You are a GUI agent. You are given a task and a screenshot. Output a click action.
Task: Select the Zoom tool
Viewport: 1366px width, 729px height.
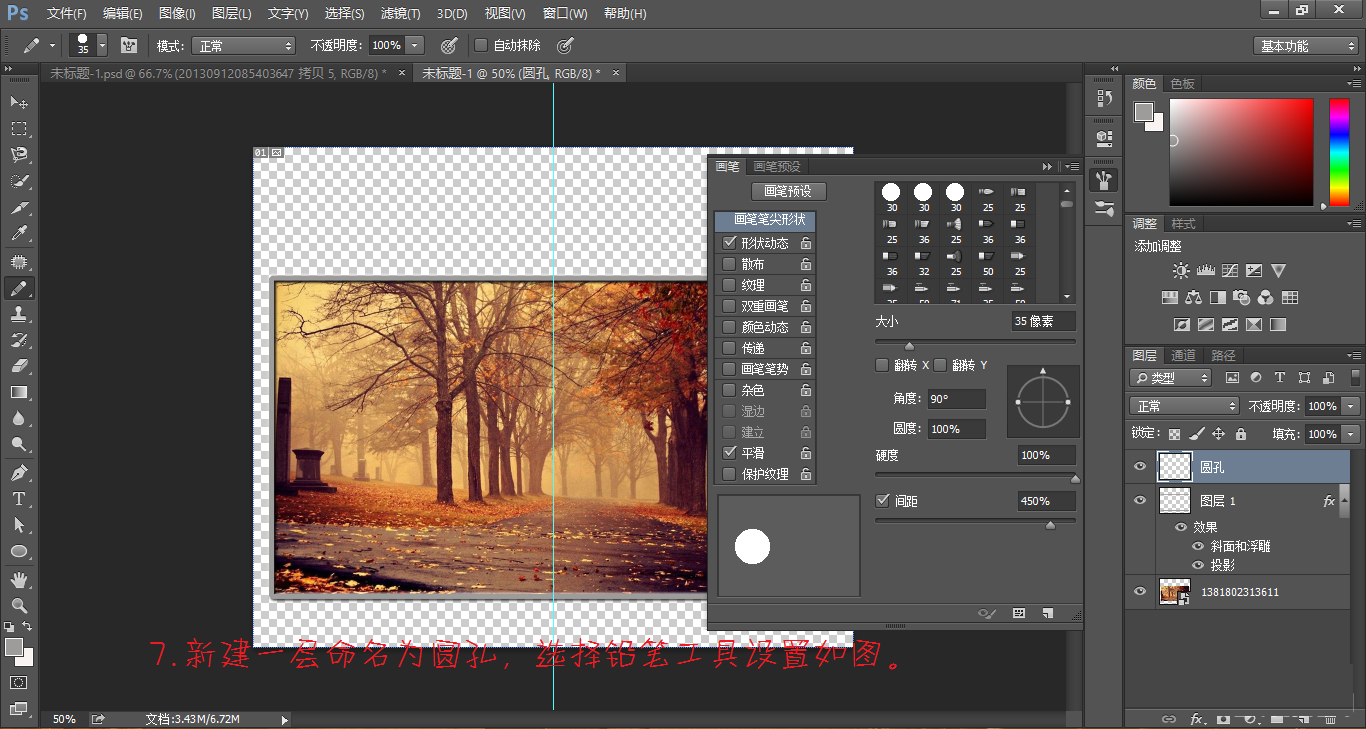tap(19, 605)
